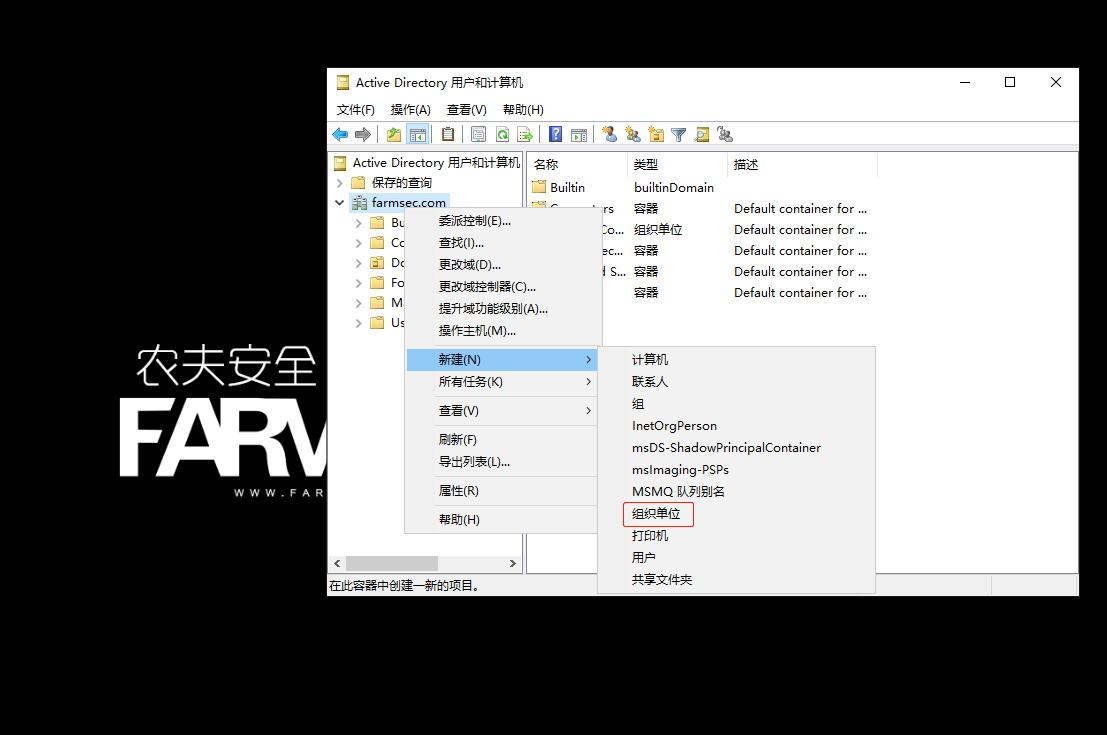Select the Builtin item in the name column
1107x735 pixels.
tap(569, 187)
